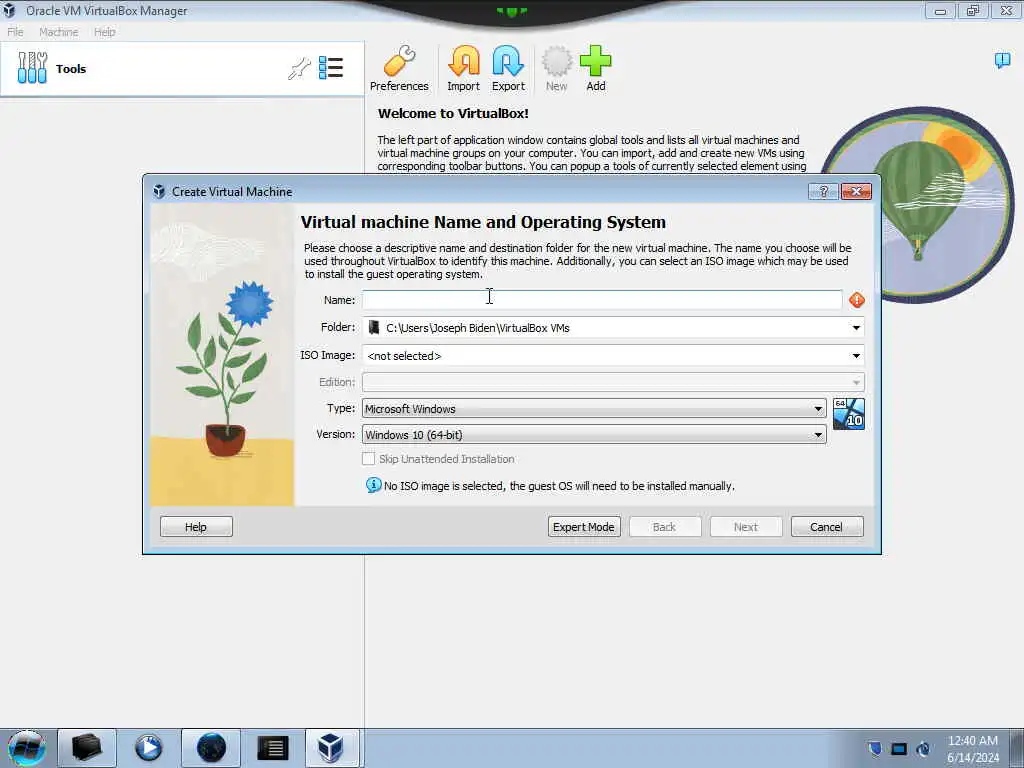Open Preferences from the VirtualBox toolbar
The height and width of the screenshot is (768, 1024).
pyautogui.click(x=399, y=68)
